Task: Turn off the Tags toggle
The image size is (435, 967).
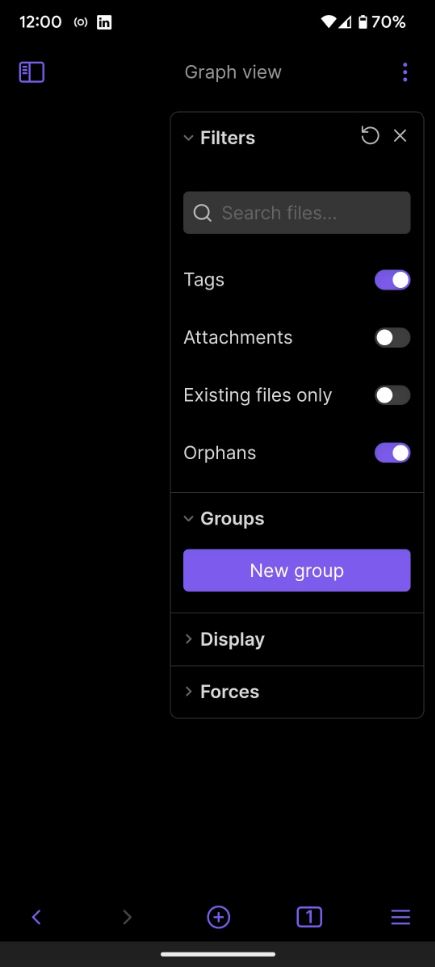Action: tap(392, 280)
